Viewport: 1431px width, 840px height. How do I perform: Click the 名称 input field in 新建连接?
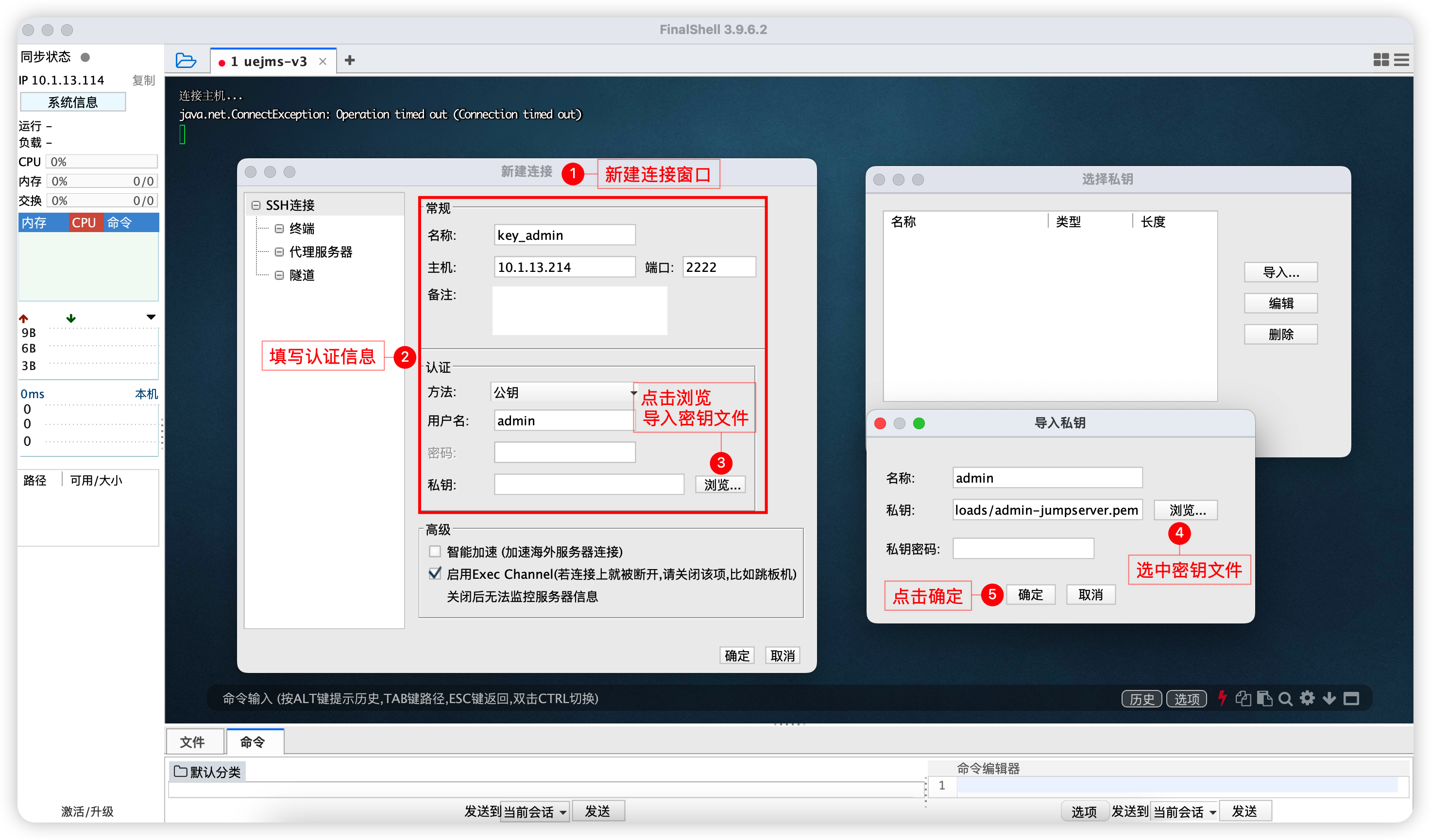pos(562,235)
